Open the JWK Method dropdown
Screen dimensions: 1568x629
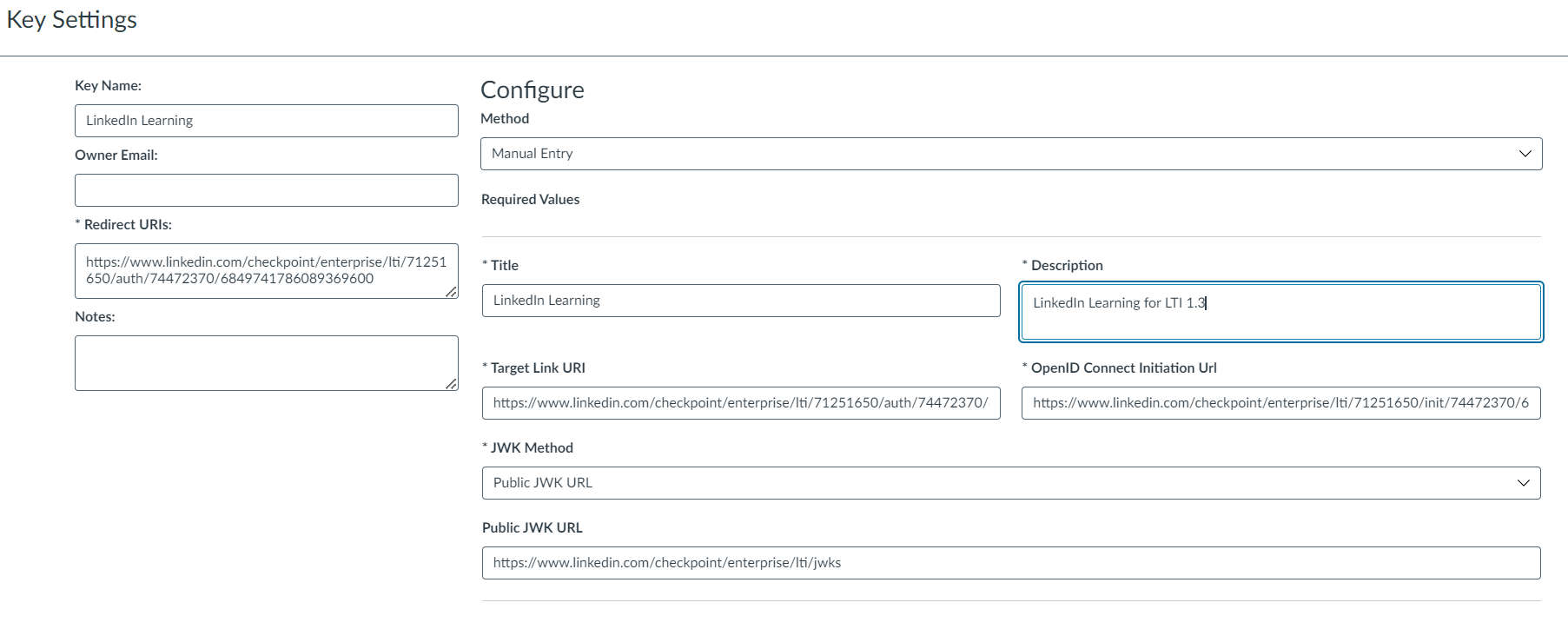pyautogui.click(x=1011, y=483)
